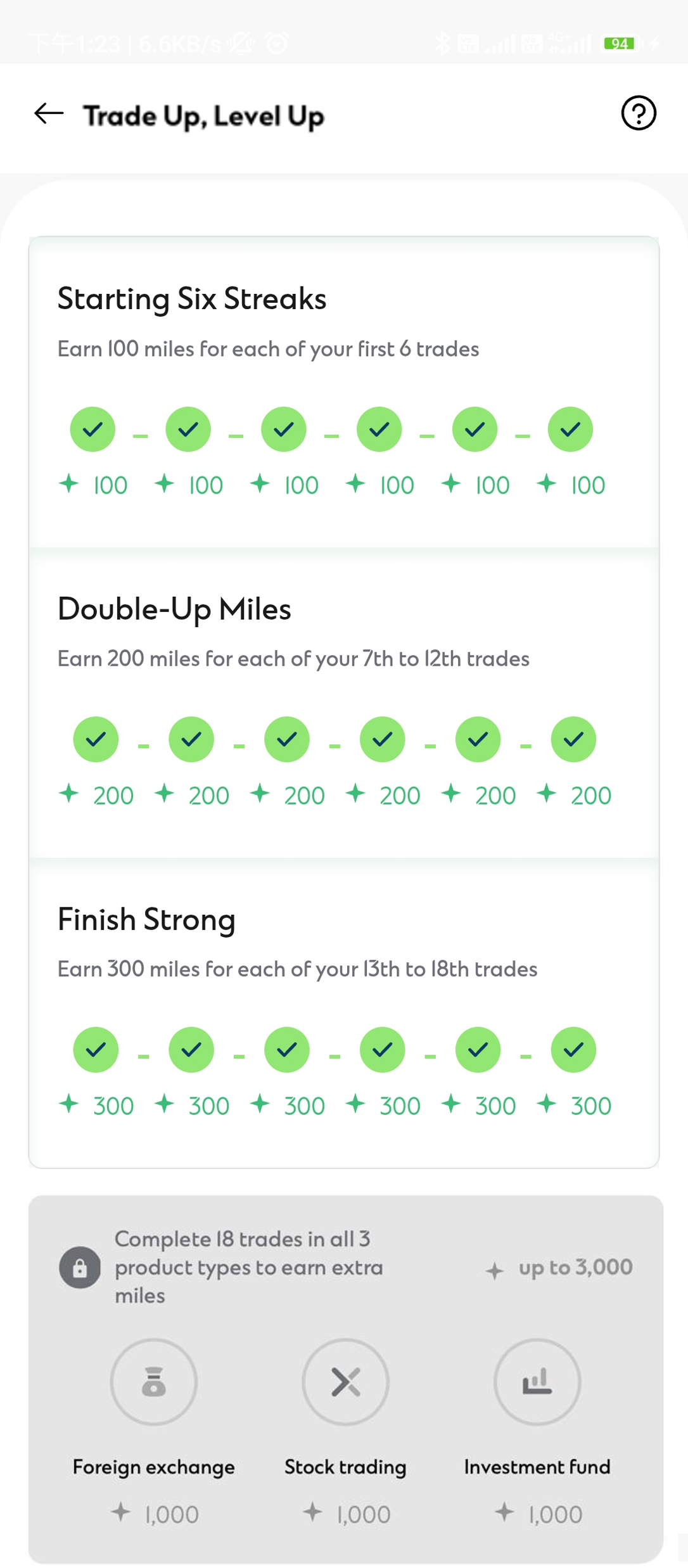Viewport: 688px width, 1568px height.
Task: Tap the back arrow icon
Action: point(49,114)
